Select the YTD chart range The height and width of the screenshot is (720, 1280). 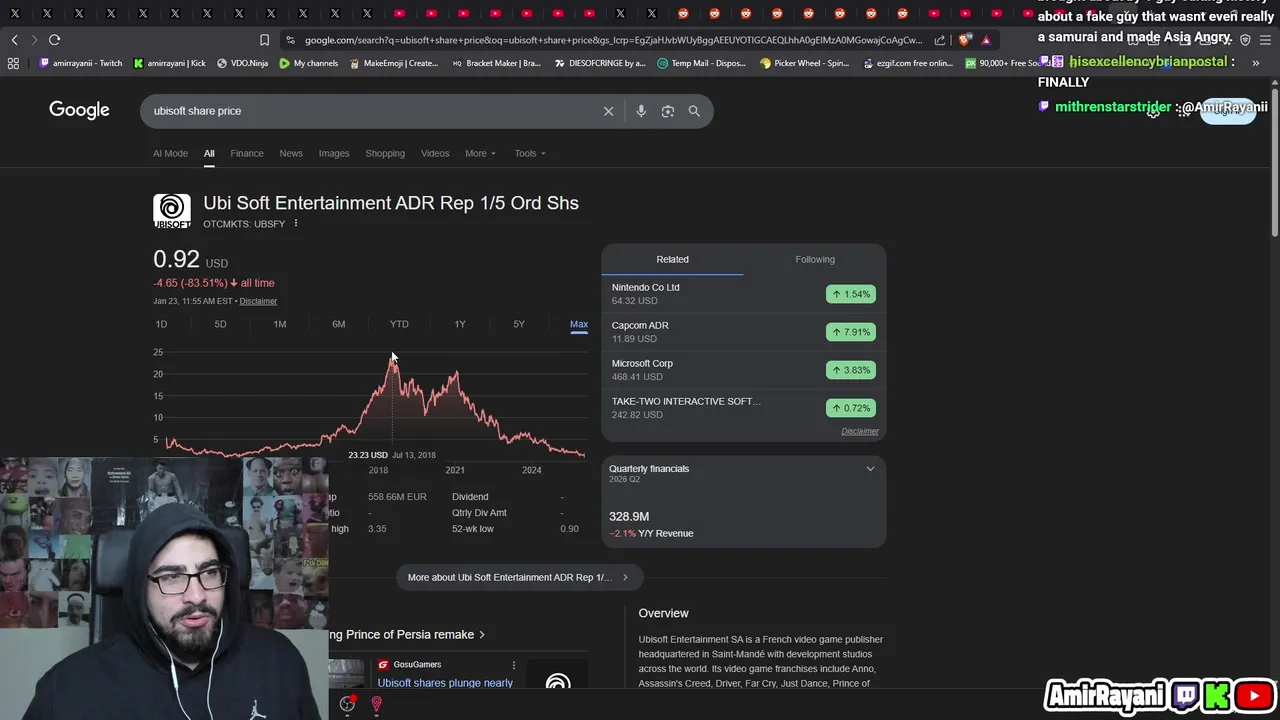pyautogui.click(x=399, y=324)
